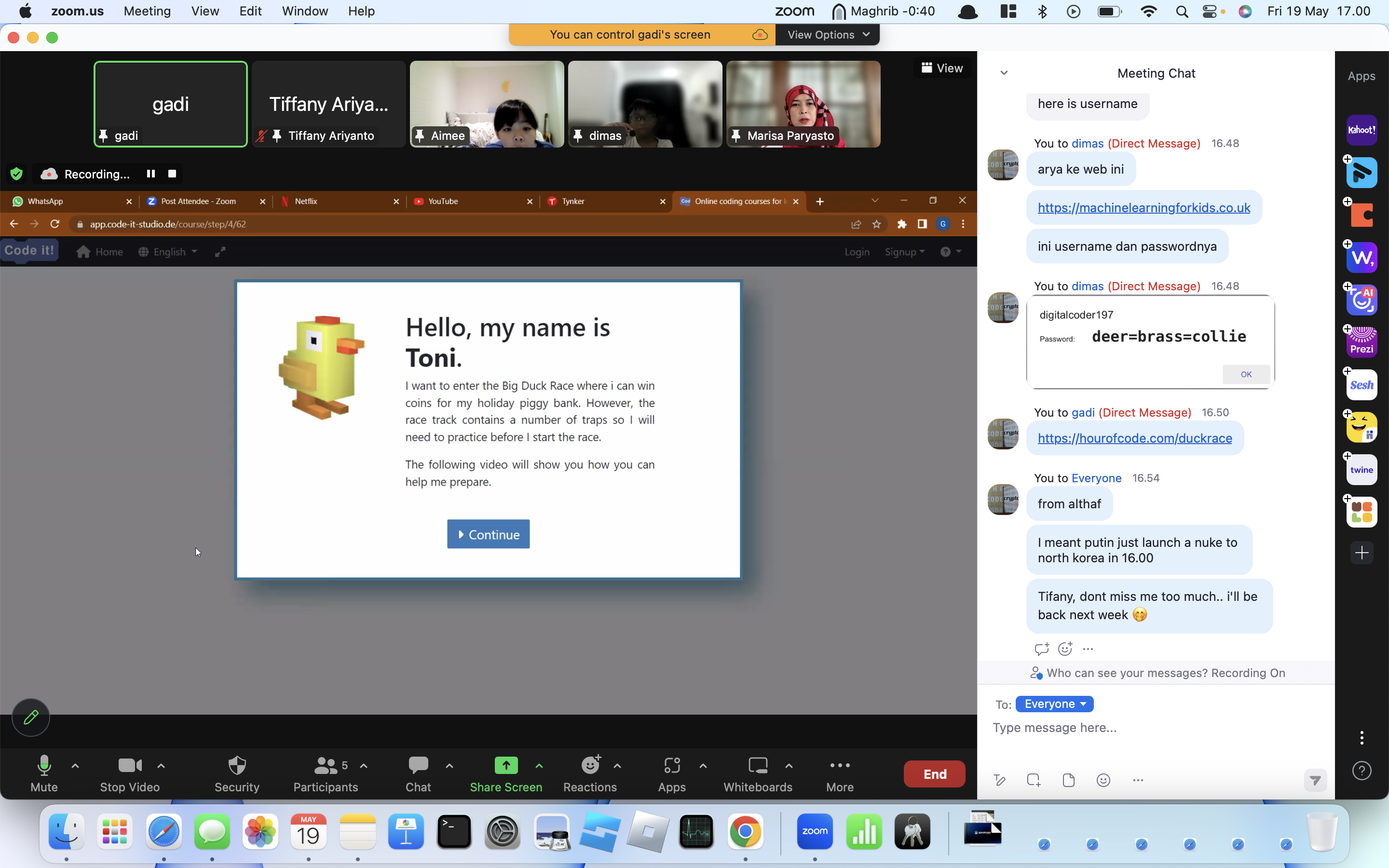Screen dimensions: 1389x868
Task: Open Sesh app in Apps sidebar
Action: coord(1362,385)
